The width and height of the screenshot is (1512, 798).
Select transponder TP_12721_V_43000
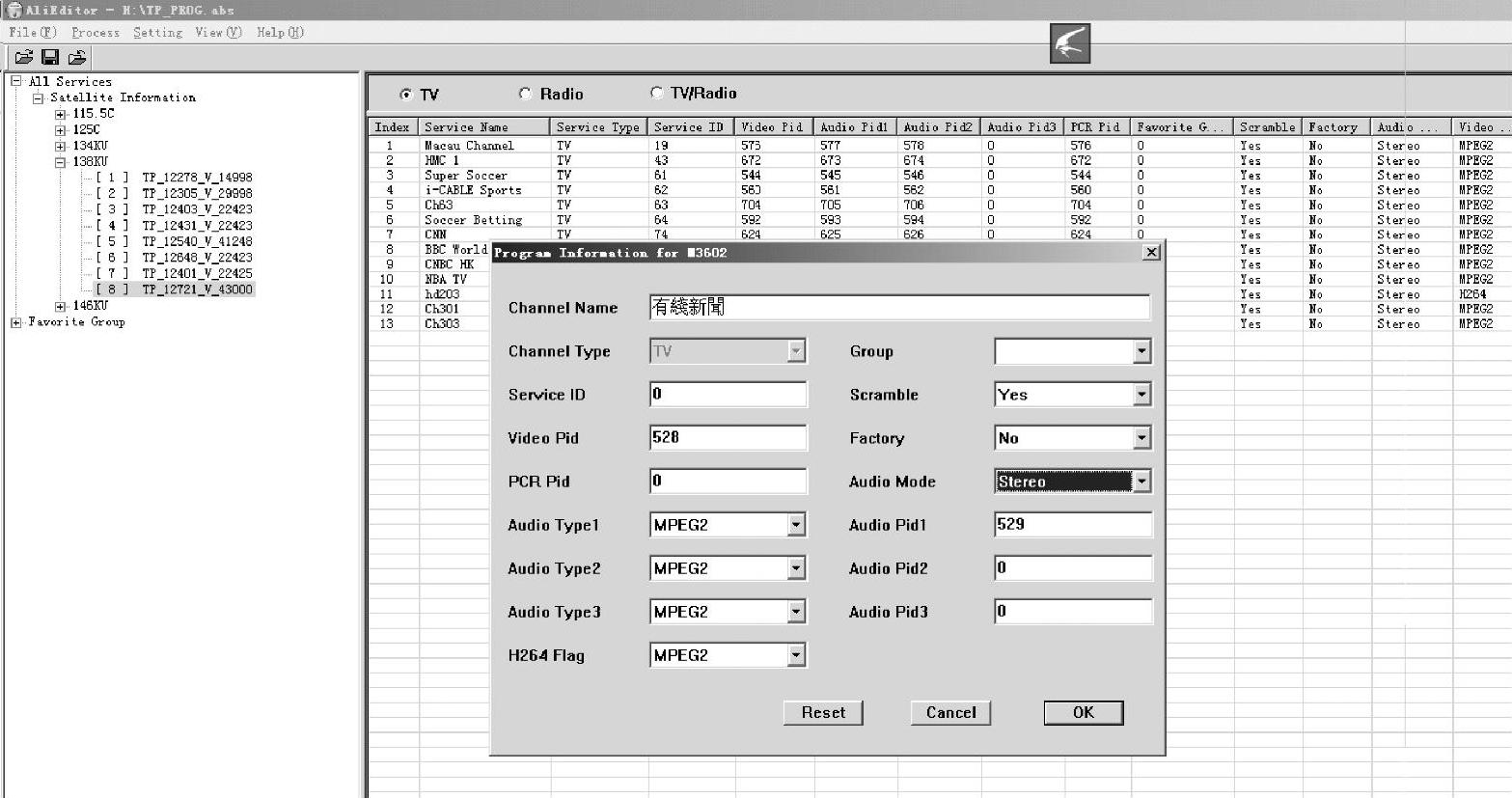pyautogui.click(x=197, y=289)
